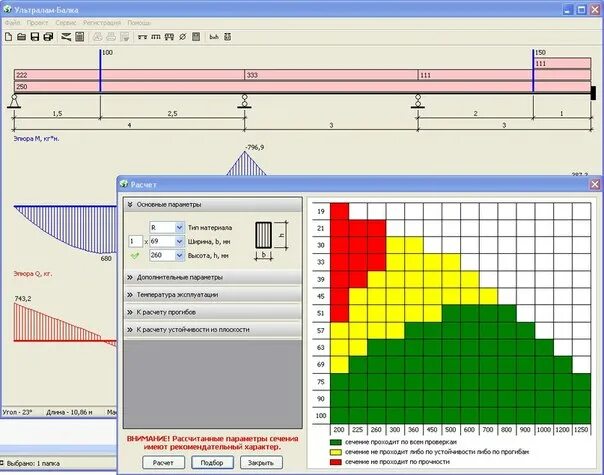Click the Закрыть button

pos(261,463)
